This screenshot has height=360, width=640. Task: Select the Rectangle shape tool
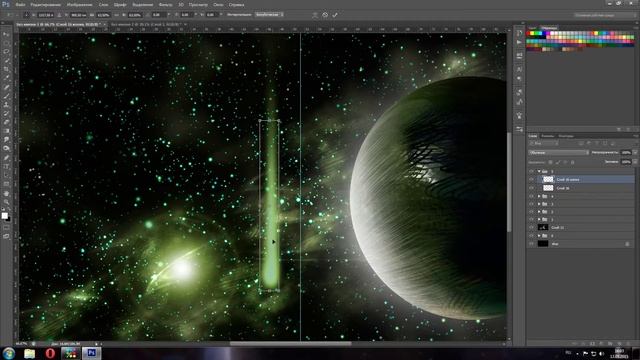[6, 184]
